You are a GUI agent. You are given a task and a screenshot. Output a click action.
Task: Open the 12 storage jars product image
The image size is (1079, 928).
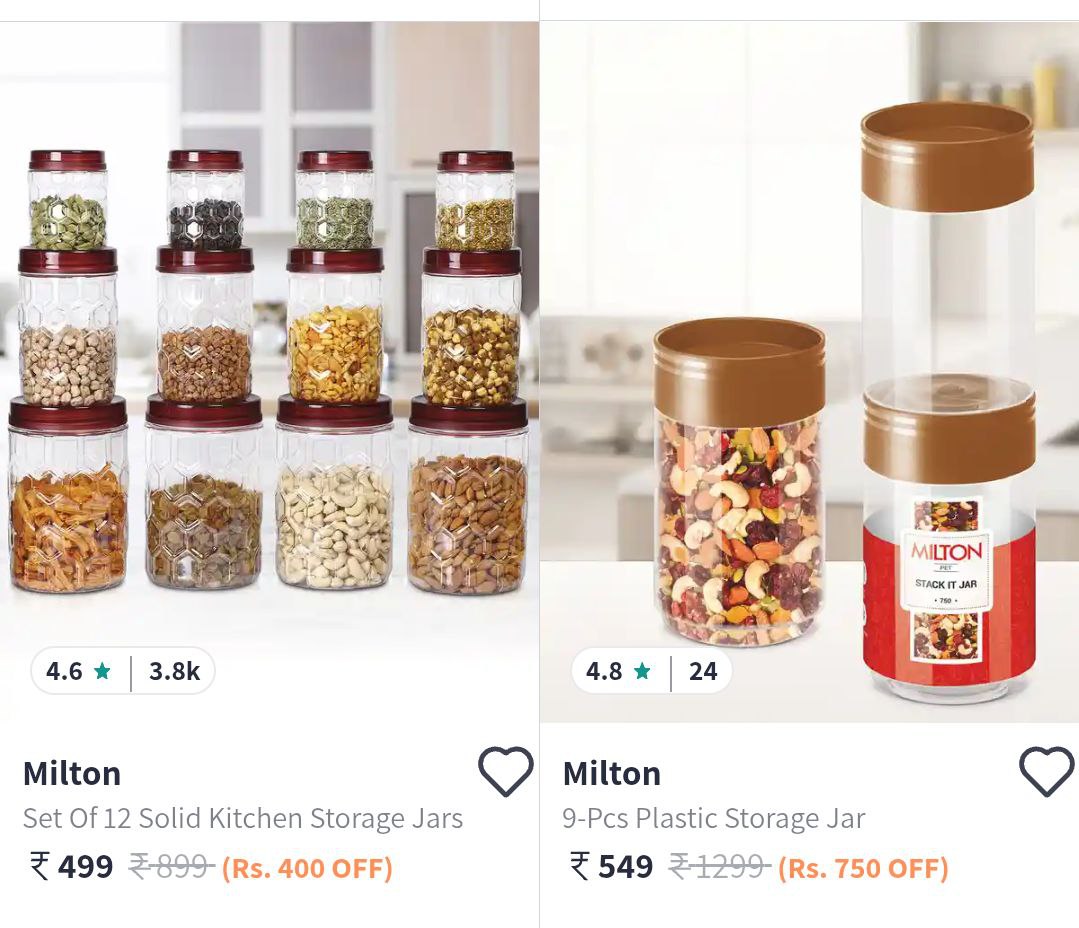click(x=269, y=371)
